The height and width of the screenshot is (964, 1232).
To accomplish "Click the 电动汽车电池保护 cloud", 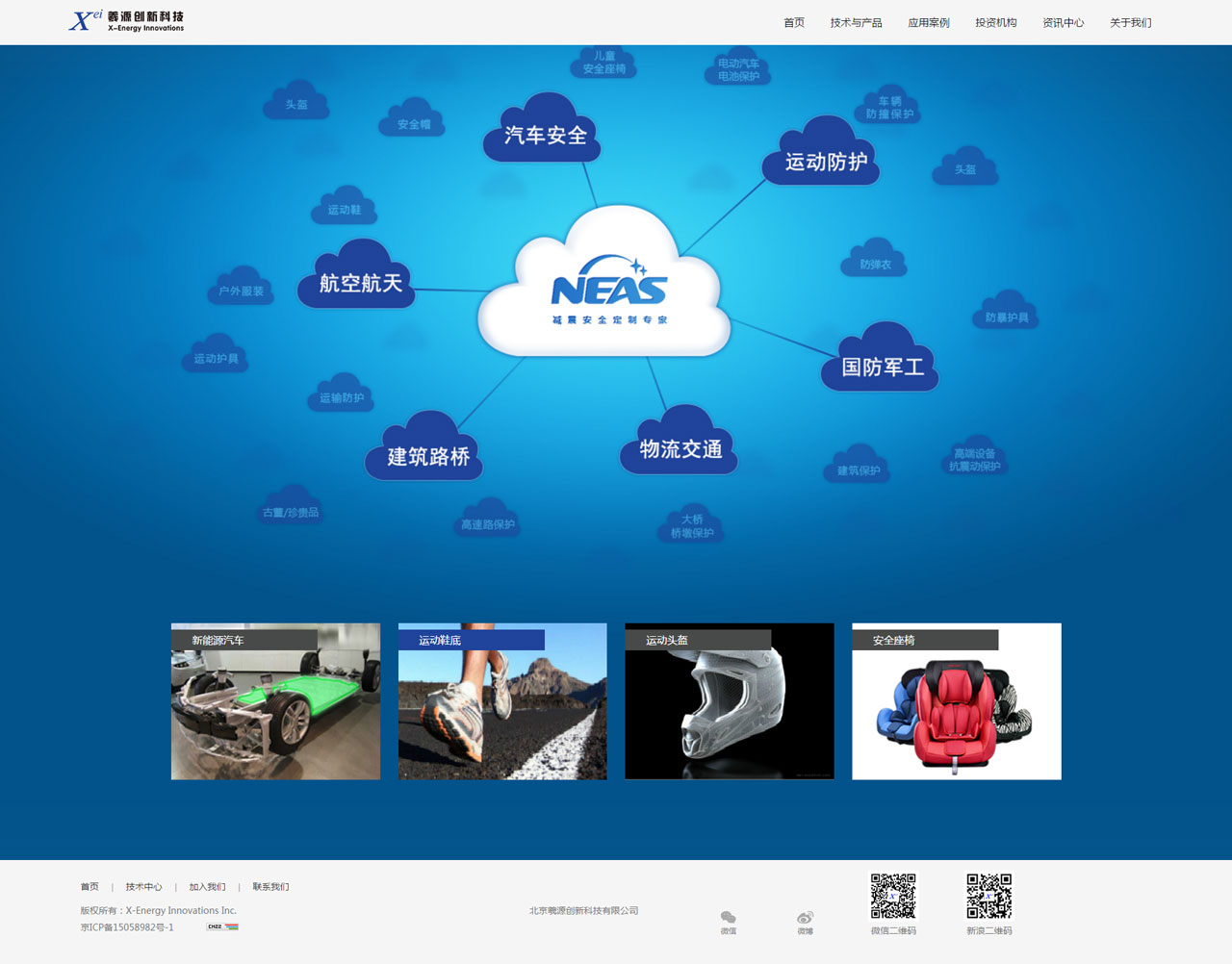I will 738,67.
